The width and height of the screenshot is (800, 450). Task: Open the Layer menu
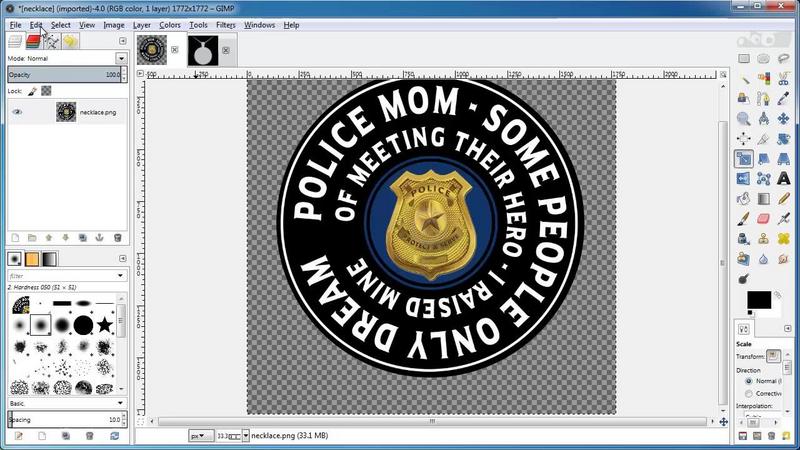click(x=141, y=25)
